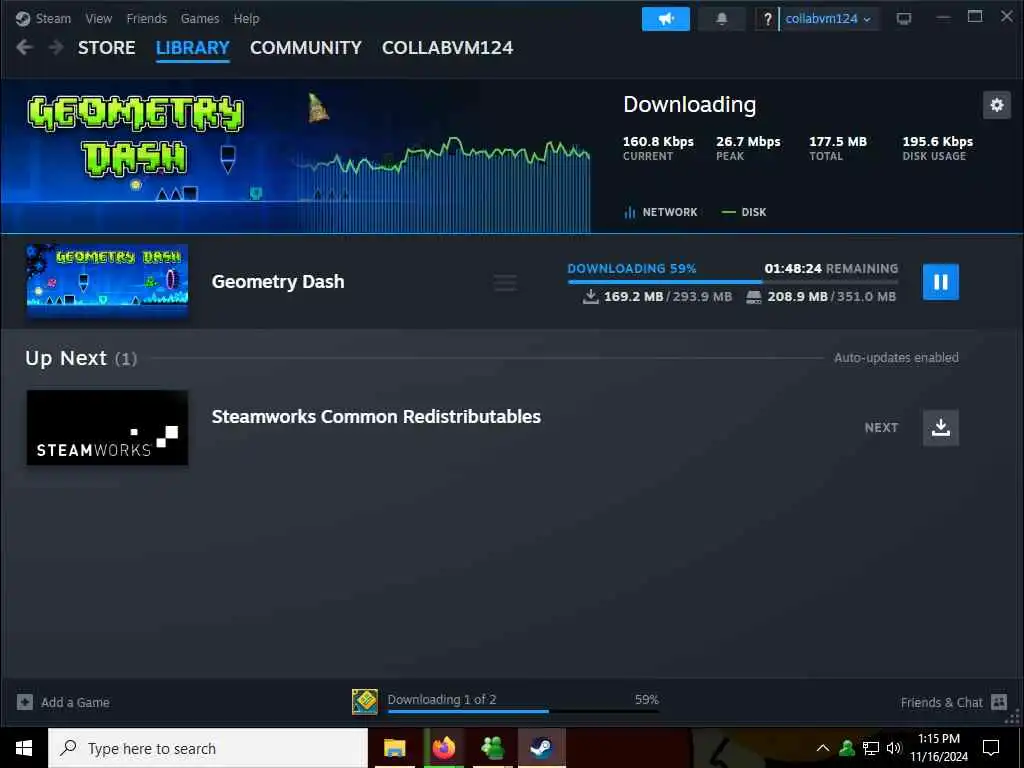Open download settings gear icon
Image resolution: width=1024 pixels, height=768 pixels.
point(997,105)
